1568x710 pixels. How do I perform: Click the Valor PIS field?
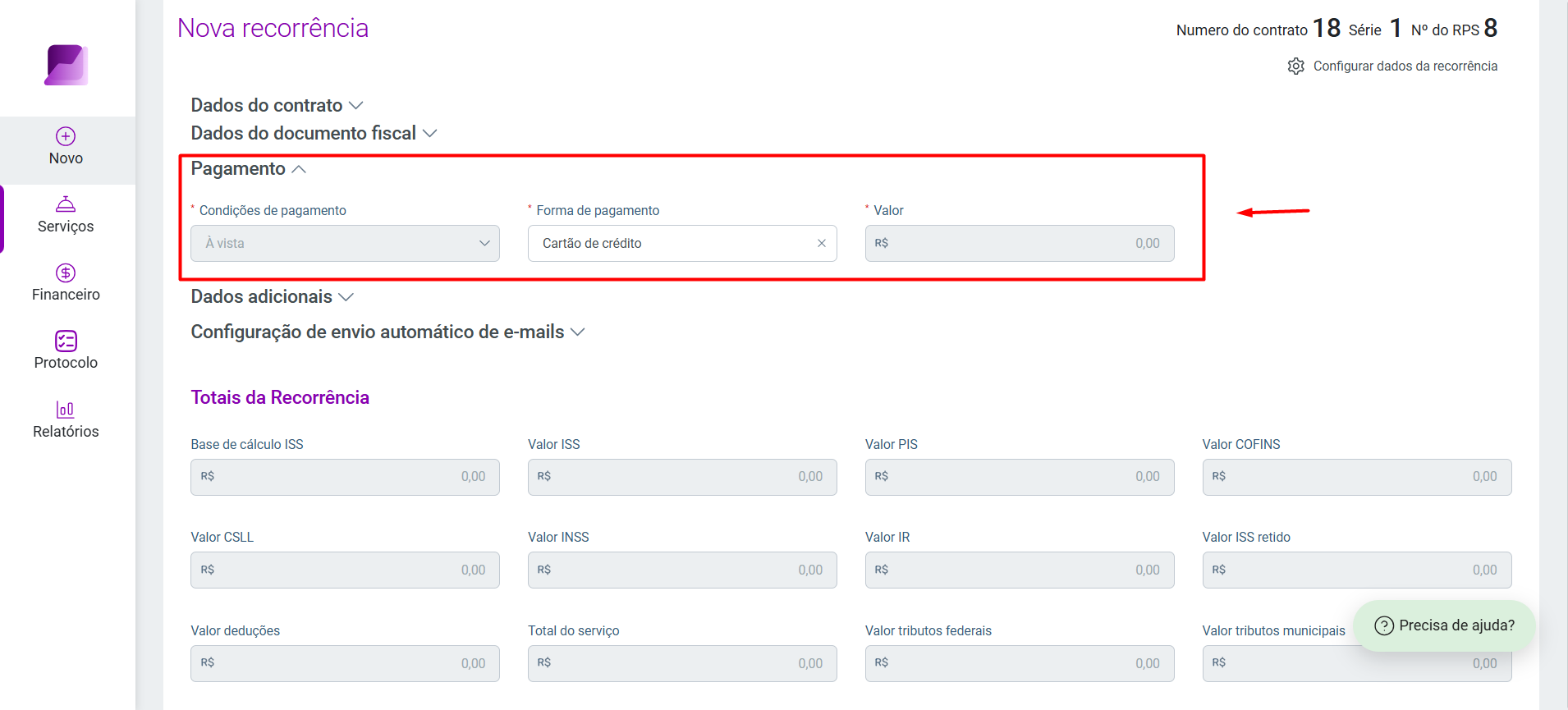(1020, 477)
